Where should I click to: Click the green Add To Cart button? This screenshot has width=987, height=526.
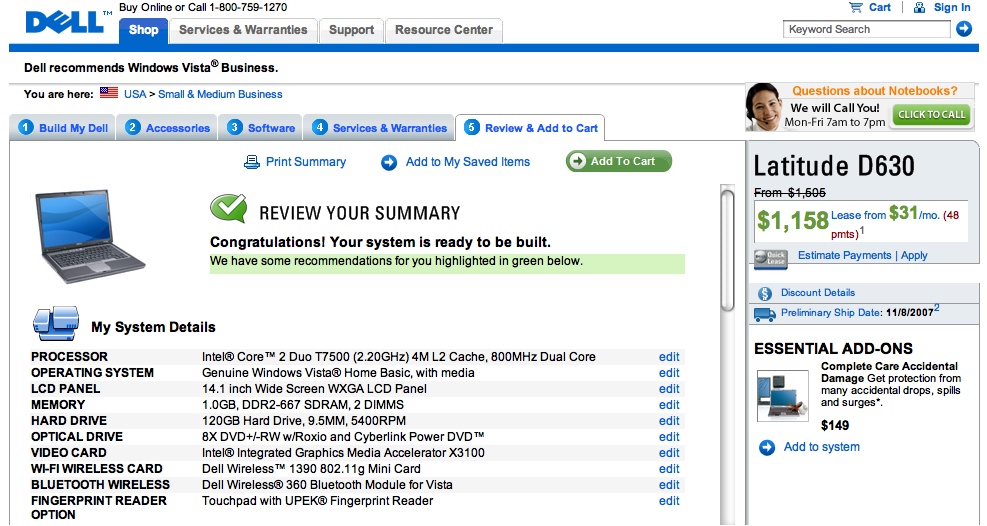tap(619, 161)
